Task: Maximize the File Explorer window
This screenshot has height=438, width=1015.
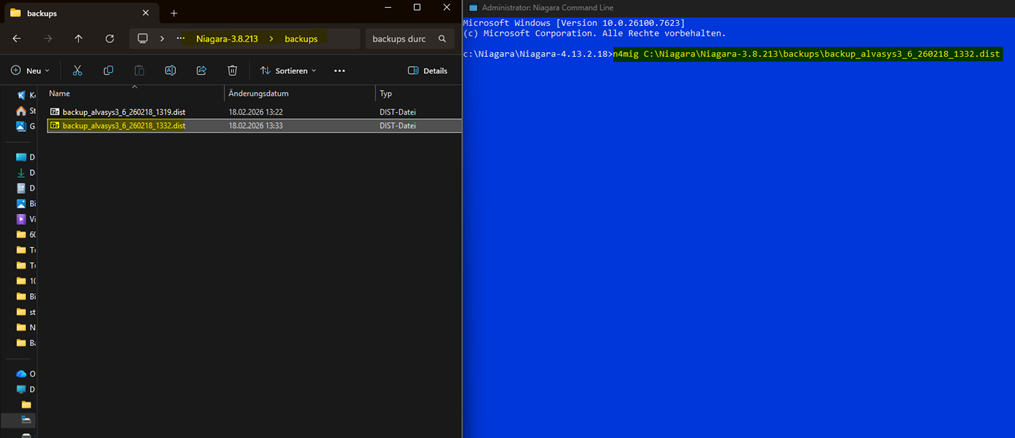Action: coord(417,7)
